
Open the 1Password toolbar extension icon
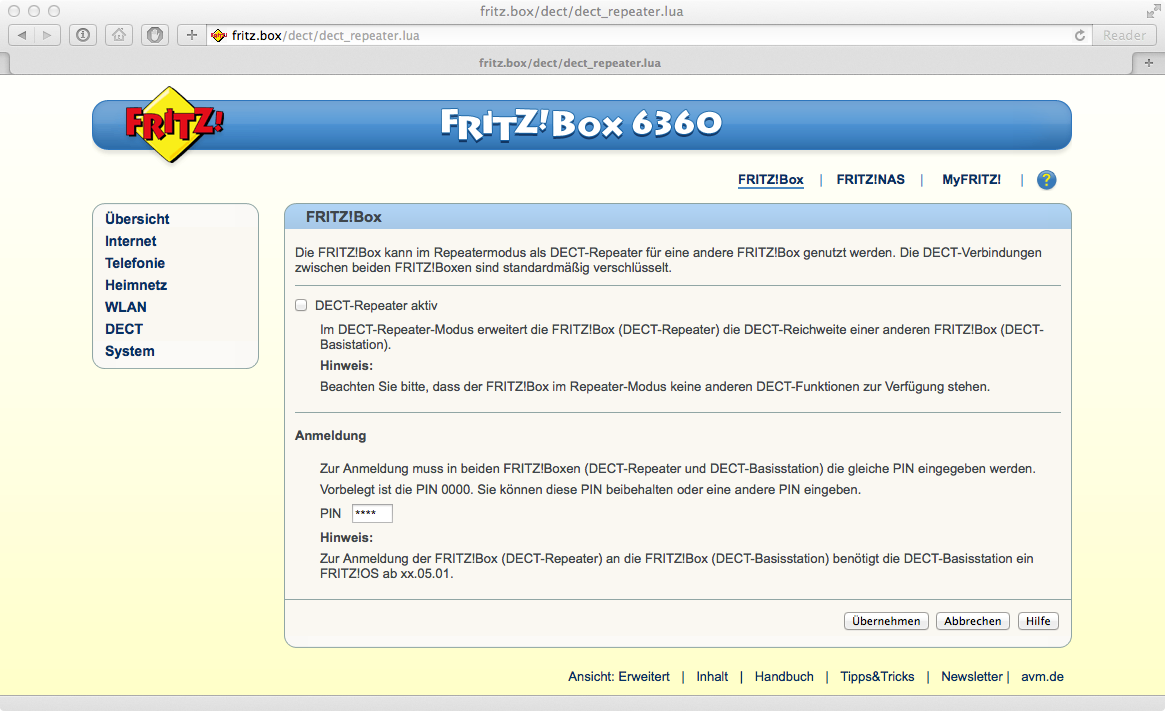coord(83,35)
